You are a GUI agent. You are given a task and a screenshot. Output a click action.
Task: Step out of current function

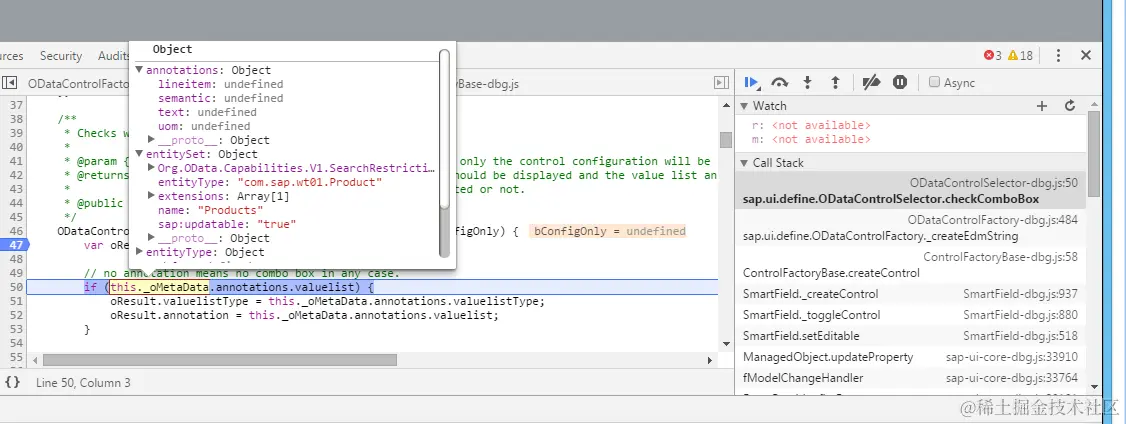835,83
